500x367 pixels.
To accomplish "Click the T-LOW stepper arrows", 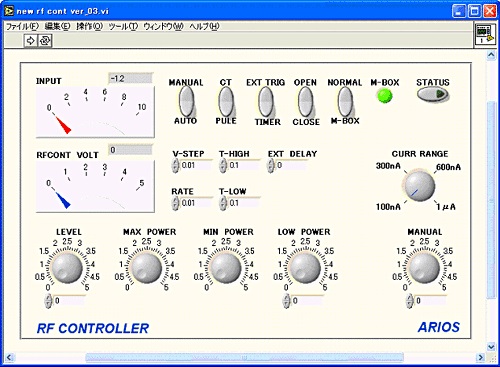I will [x=223, y=203].
